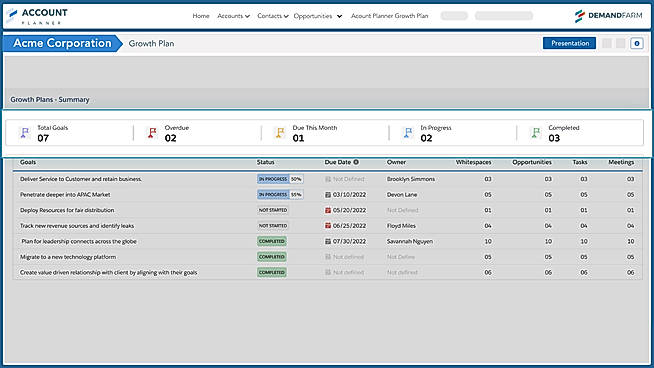Click the Meetings column header
This screenshot has height=368, width=654.
click(621, 162)
